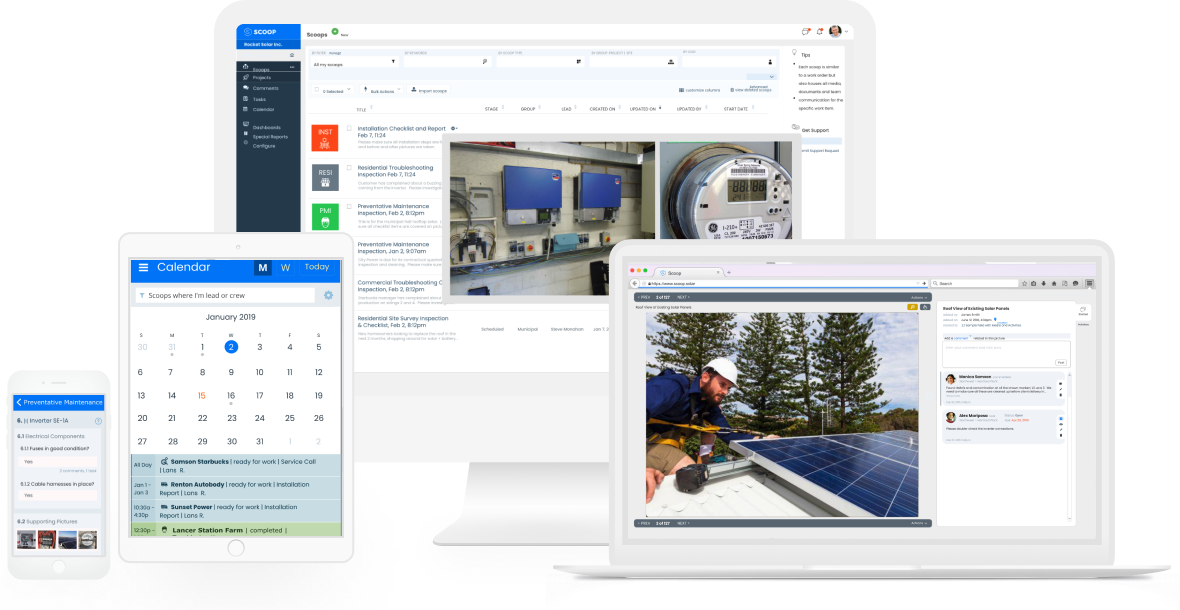
Task: Click home icon in laptop browser toolbar
Action: 1054,284
